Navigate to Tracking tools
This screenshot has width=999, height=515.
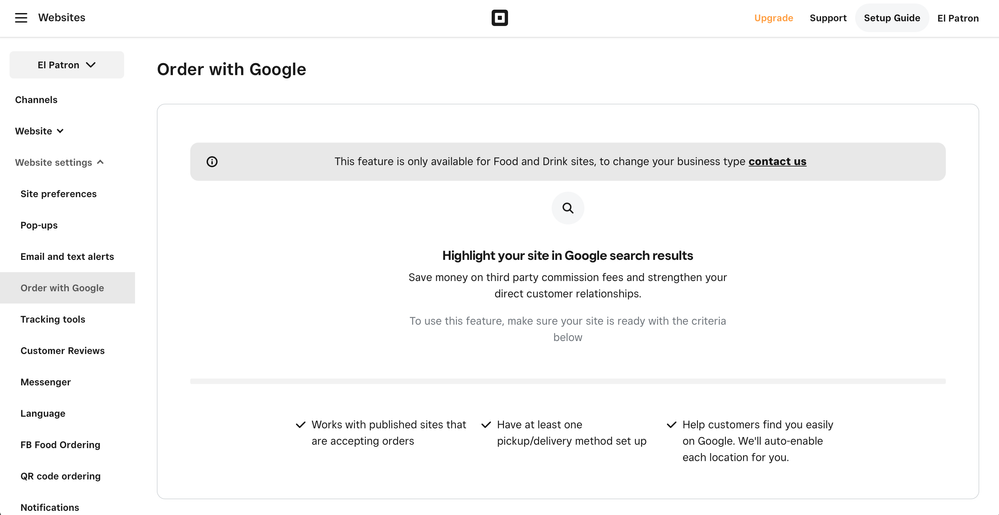click(53, 320)
